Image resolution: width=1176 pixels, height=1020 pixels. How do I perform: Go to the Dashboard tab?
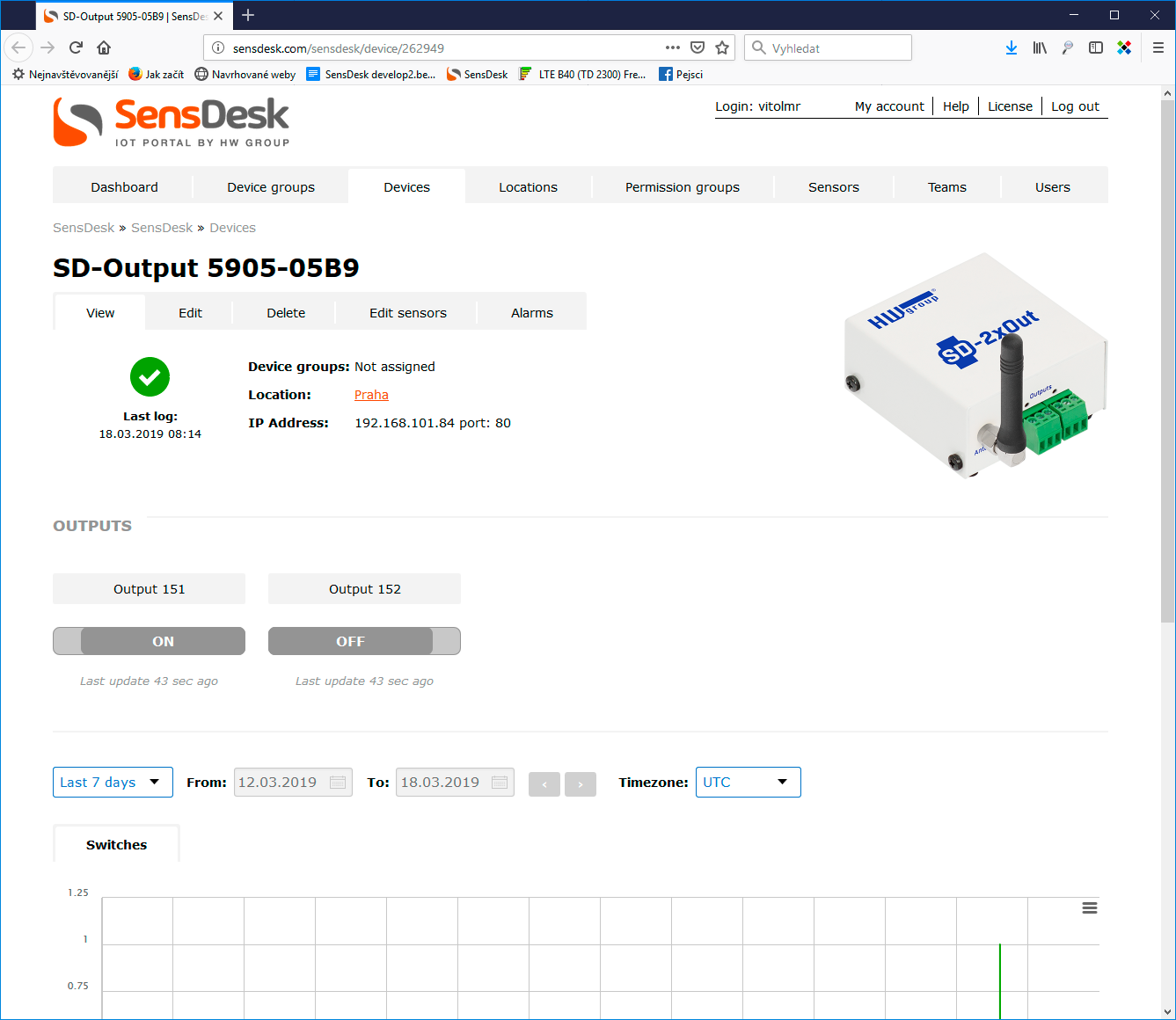(x=124, y=186)
